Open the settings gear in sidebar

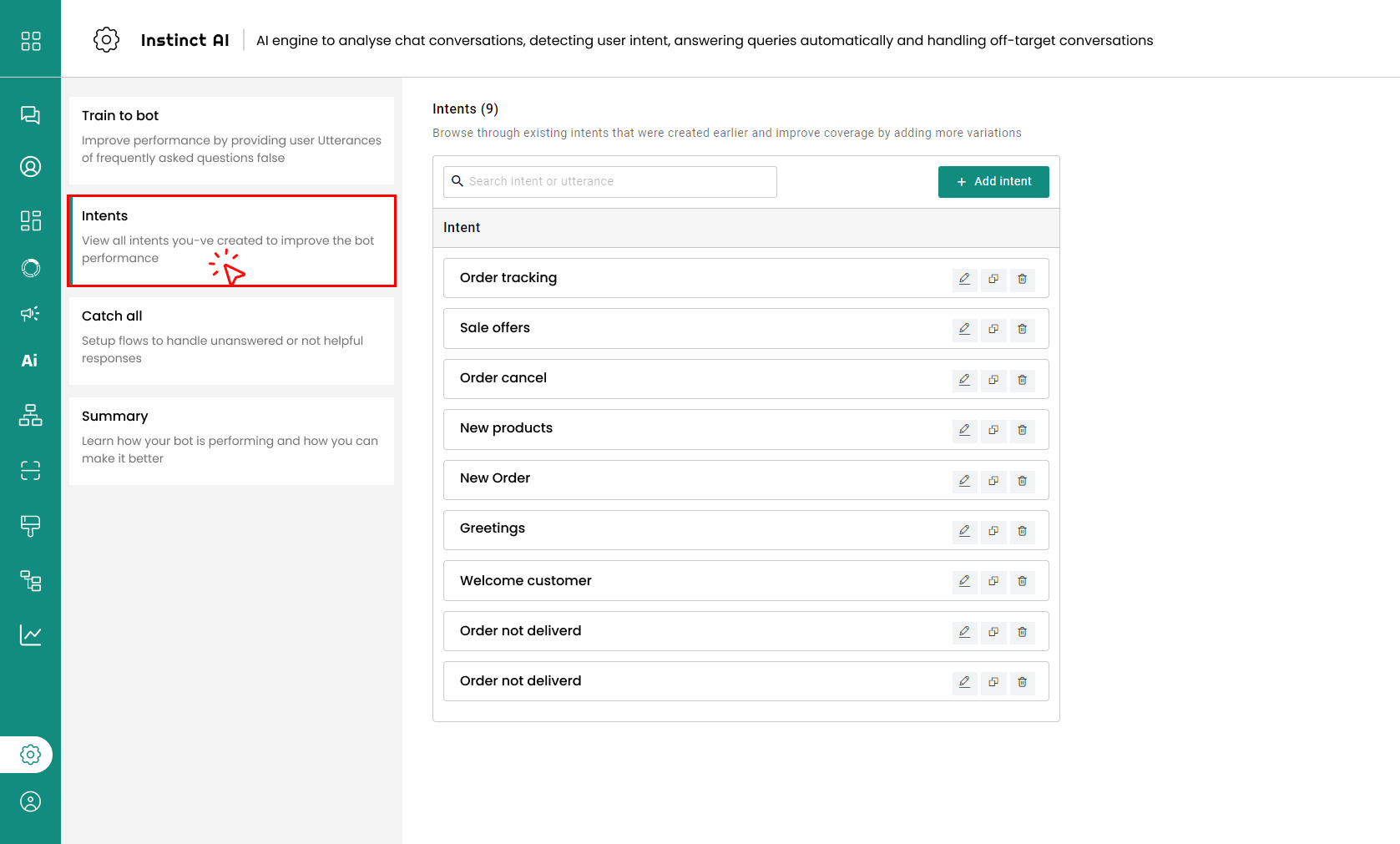30,755
